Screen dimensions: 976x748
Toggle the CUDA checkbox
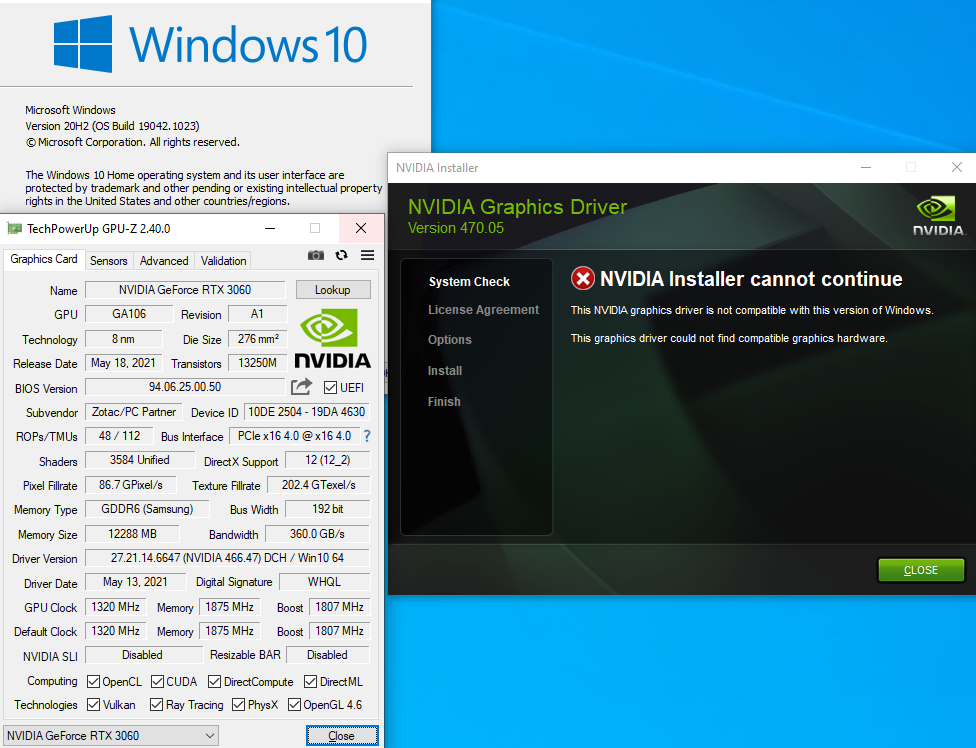[x=157, y=681]
